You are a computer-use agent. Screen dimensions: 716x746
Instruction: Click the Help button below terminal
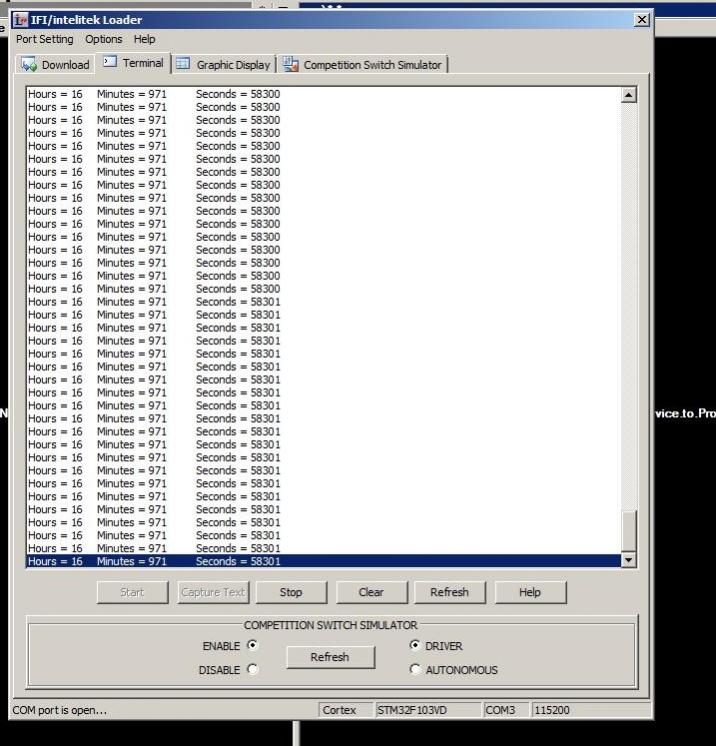pos(530,592)
